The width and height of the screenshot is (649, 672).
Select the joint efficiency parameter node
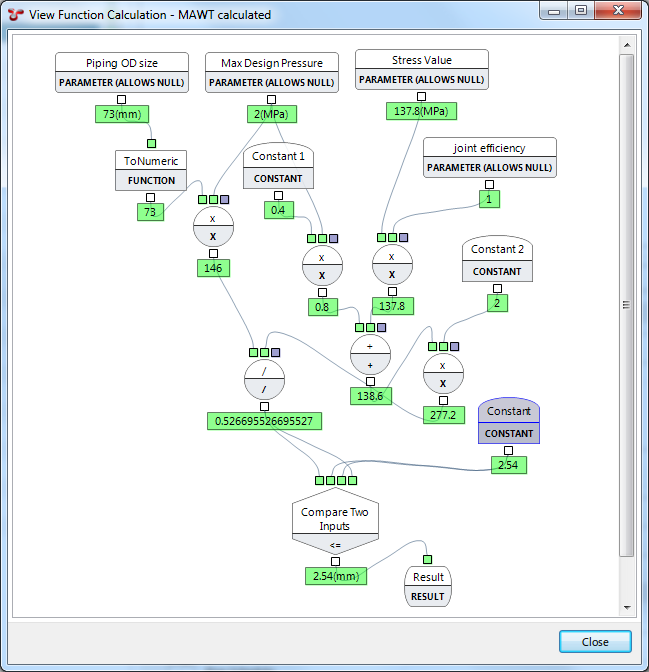pos(489,158)
